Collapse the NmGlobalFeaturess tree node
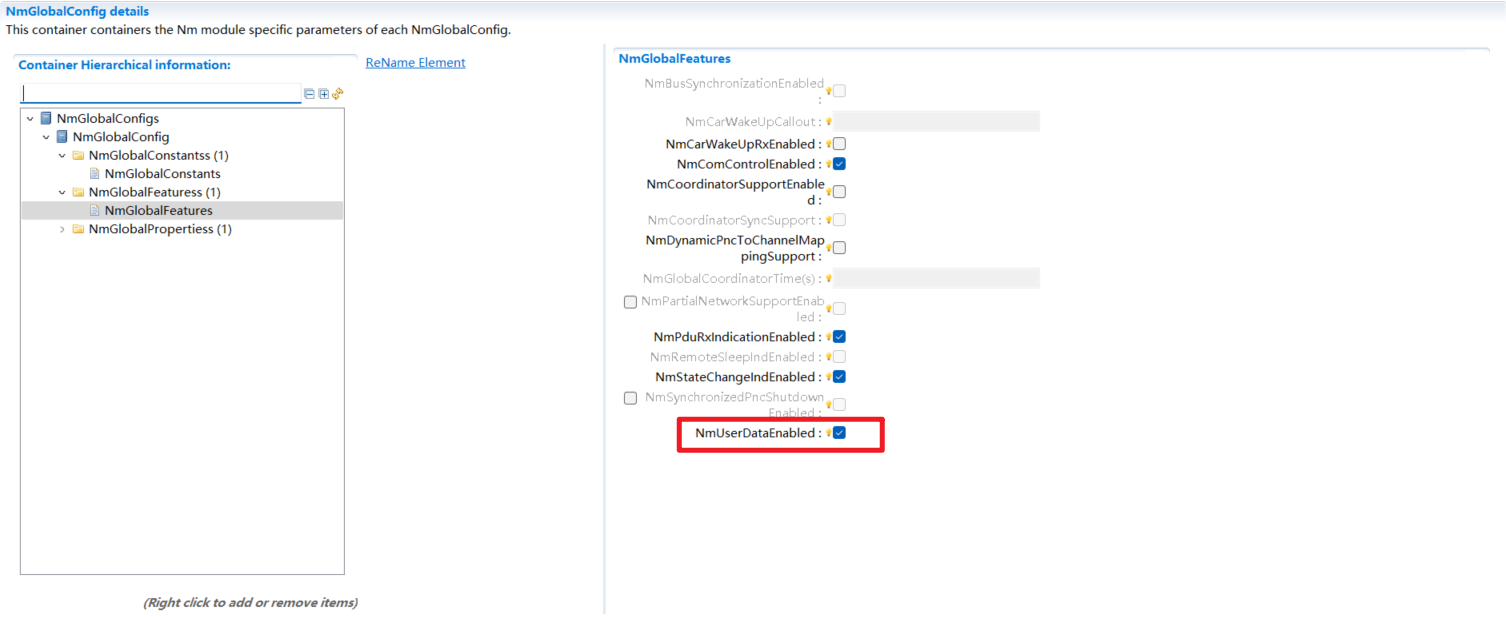This screenshot has width=1506, height=617. [62, 192]
